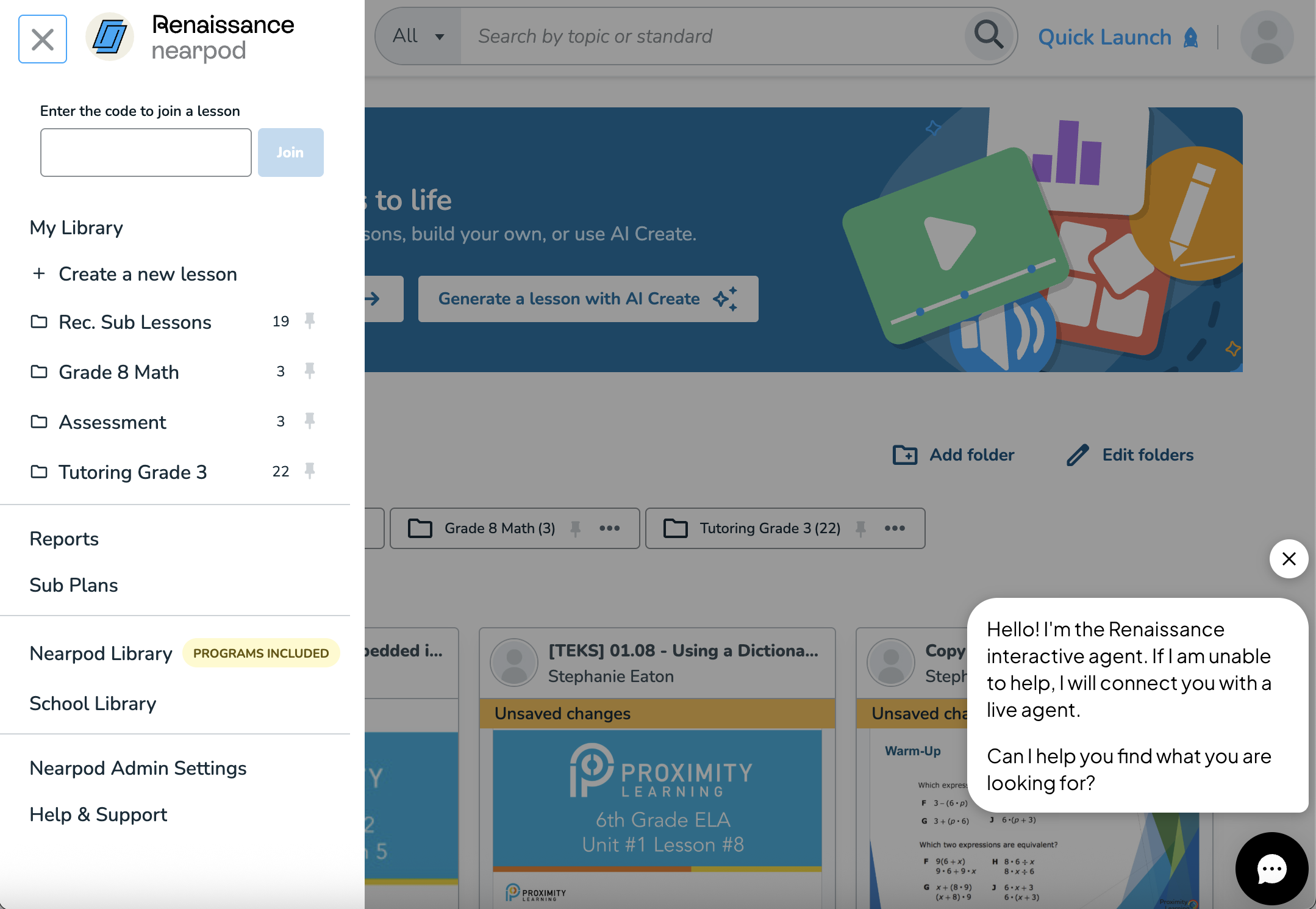The height and width of the screenshot is (909, 1316).
Task: Click the folder icon next to Assessment
Action: click(39, 421)
